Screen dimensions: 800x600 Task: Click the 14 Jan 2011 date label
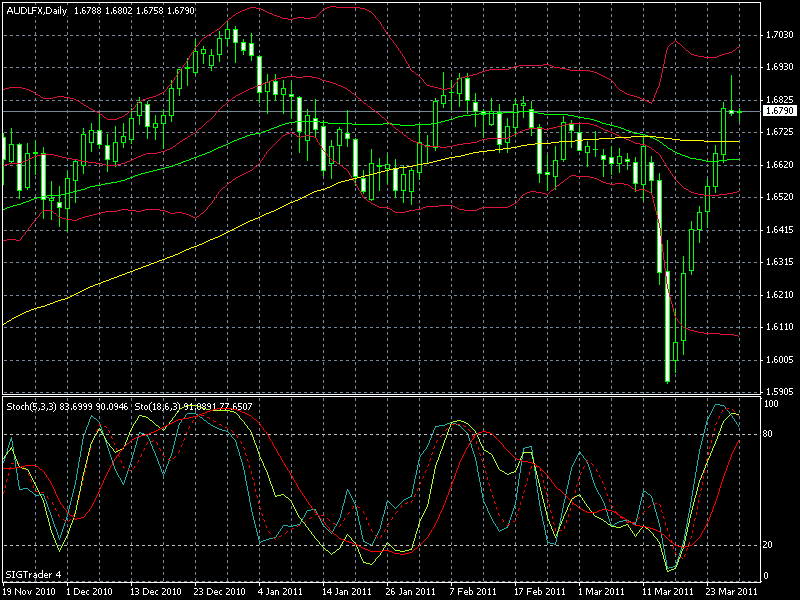tap(347, 591)
